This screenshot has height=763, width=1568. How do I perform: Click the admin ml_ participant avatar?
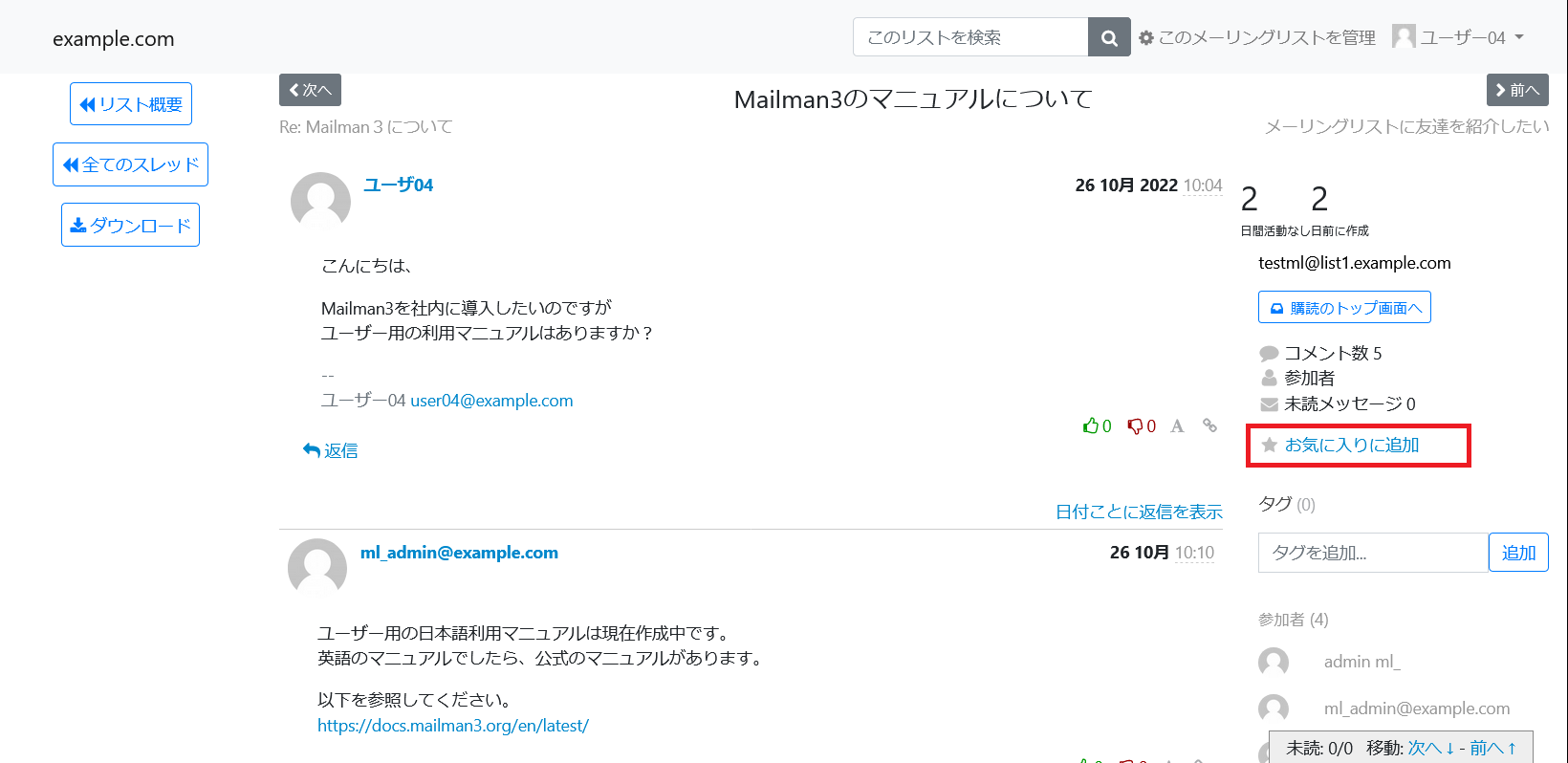[1274, 662]
